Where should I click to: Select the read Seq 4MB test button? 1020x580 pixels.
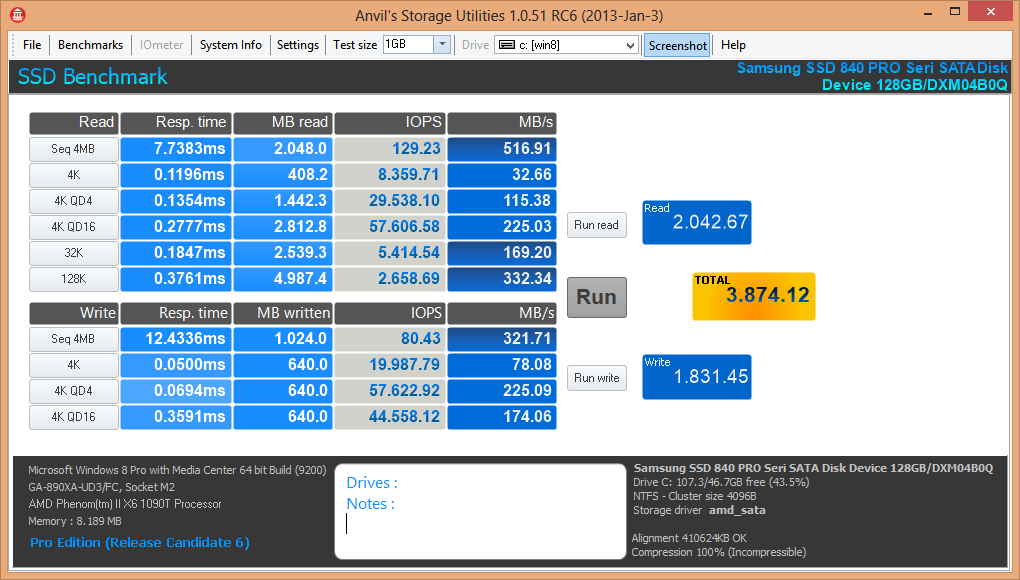coord(74,149)
